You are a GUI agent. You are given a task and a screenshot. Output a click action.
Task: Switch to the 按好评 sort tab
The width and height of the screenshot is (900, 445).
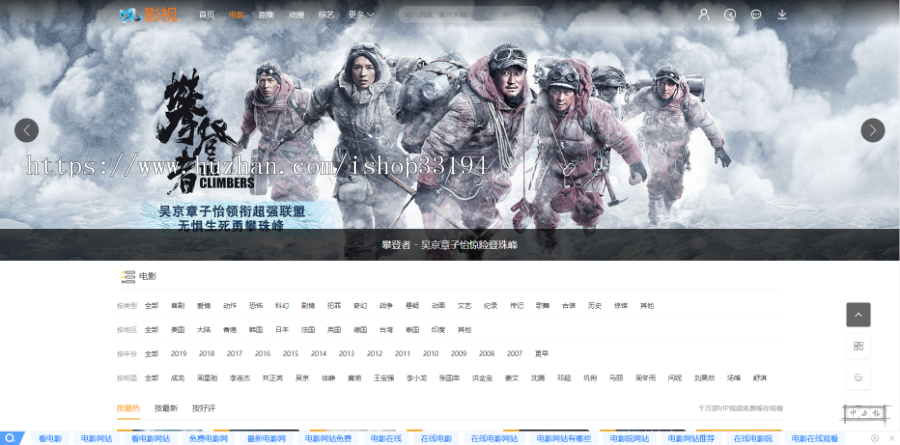(x=204, y=408)
